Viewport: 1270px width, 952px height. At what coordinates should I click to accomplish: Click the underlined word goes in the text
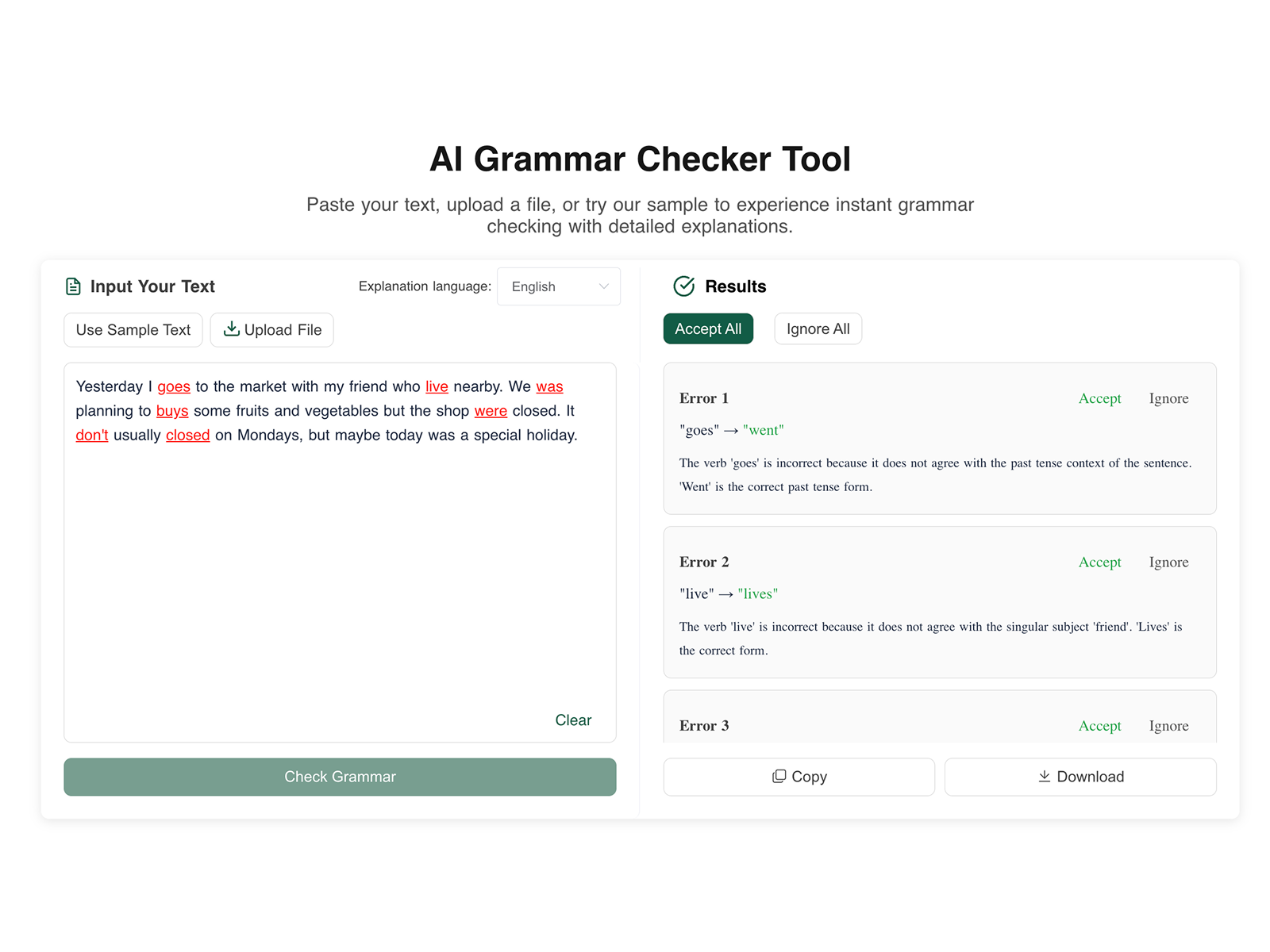click(174, 386)
